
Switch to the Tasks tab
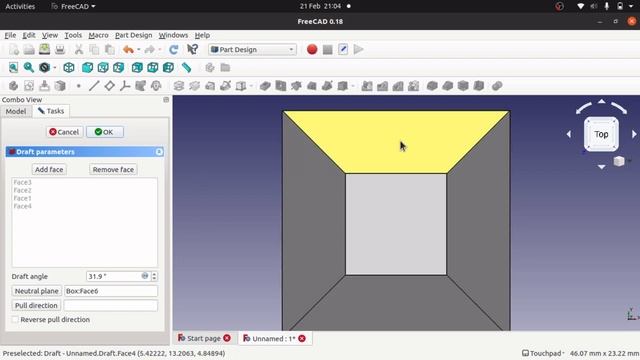click(x=51, y=111)
